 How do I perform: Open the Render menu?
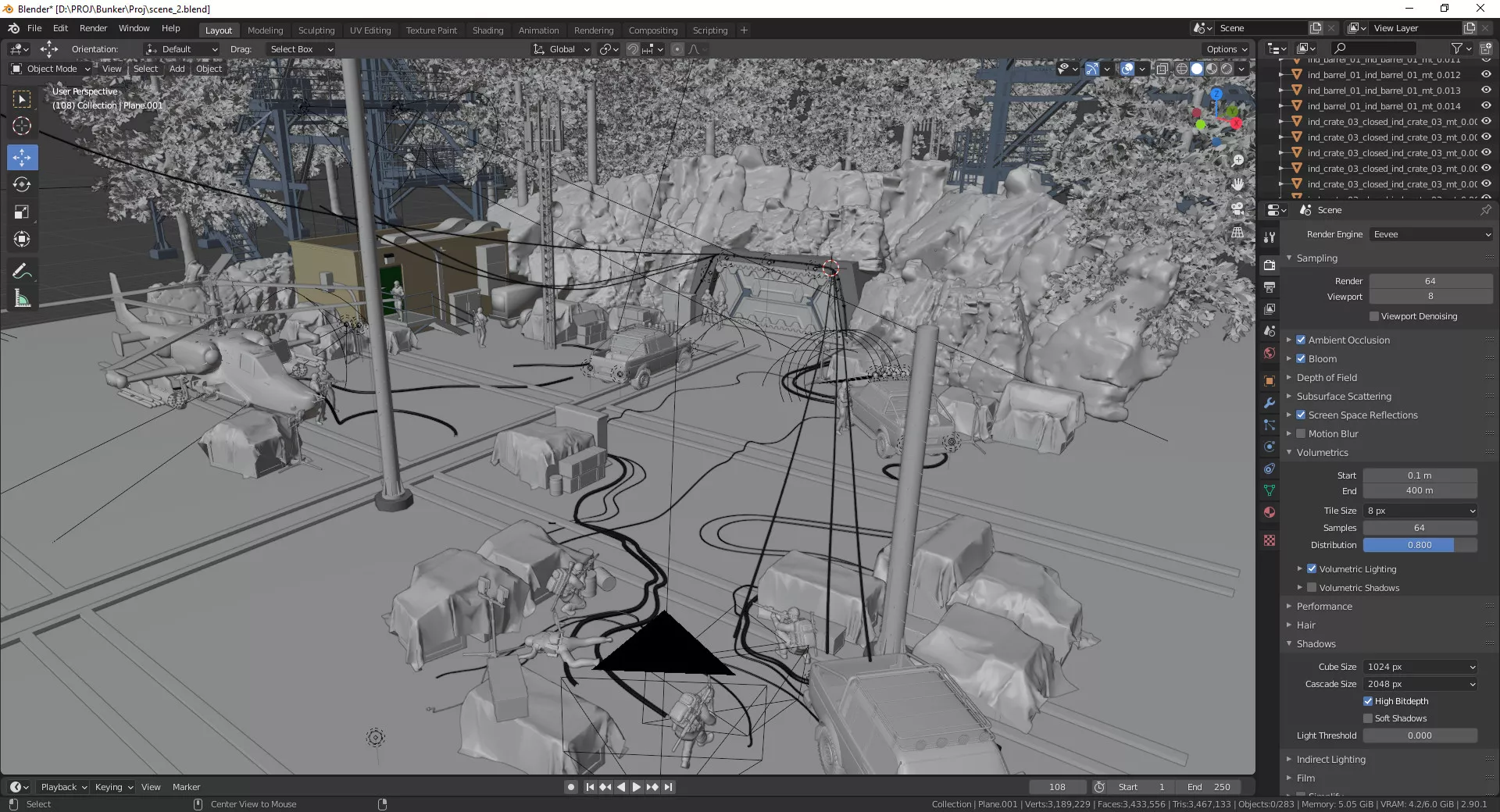[x=93, y=28]
